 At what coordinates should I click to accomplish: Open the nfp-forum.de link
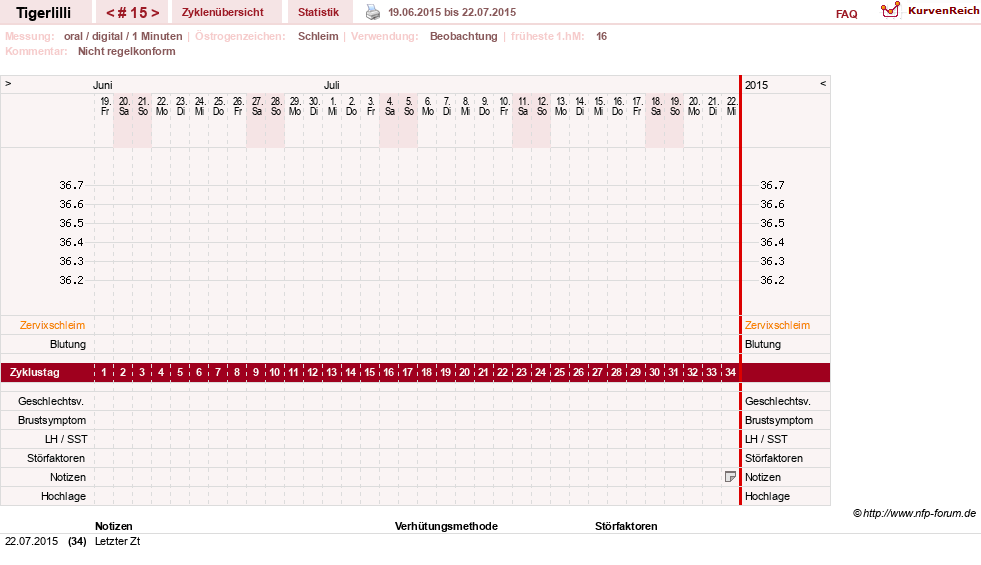pos(914,513)
